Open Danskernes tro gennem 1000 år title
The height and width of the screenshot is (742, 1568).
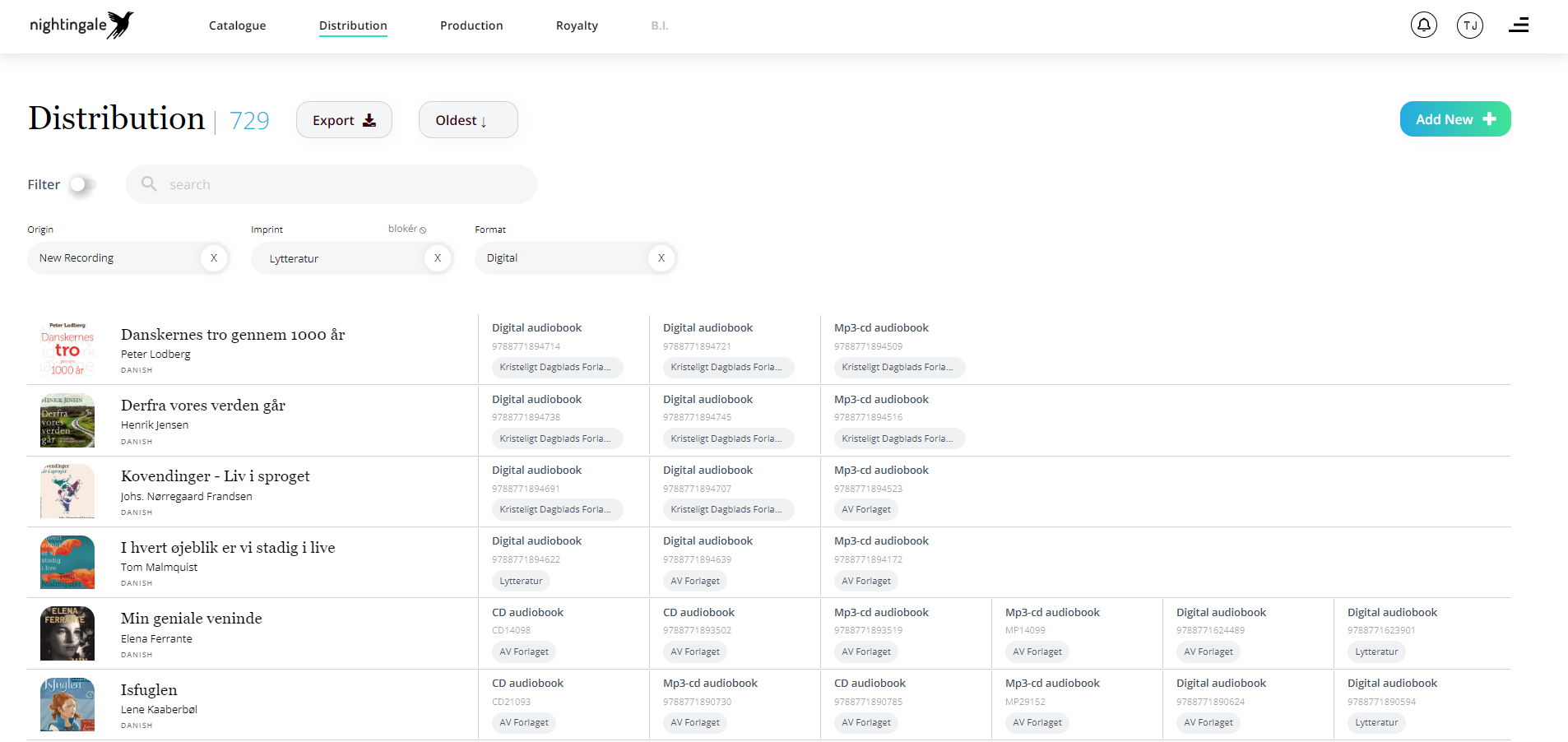233,334
